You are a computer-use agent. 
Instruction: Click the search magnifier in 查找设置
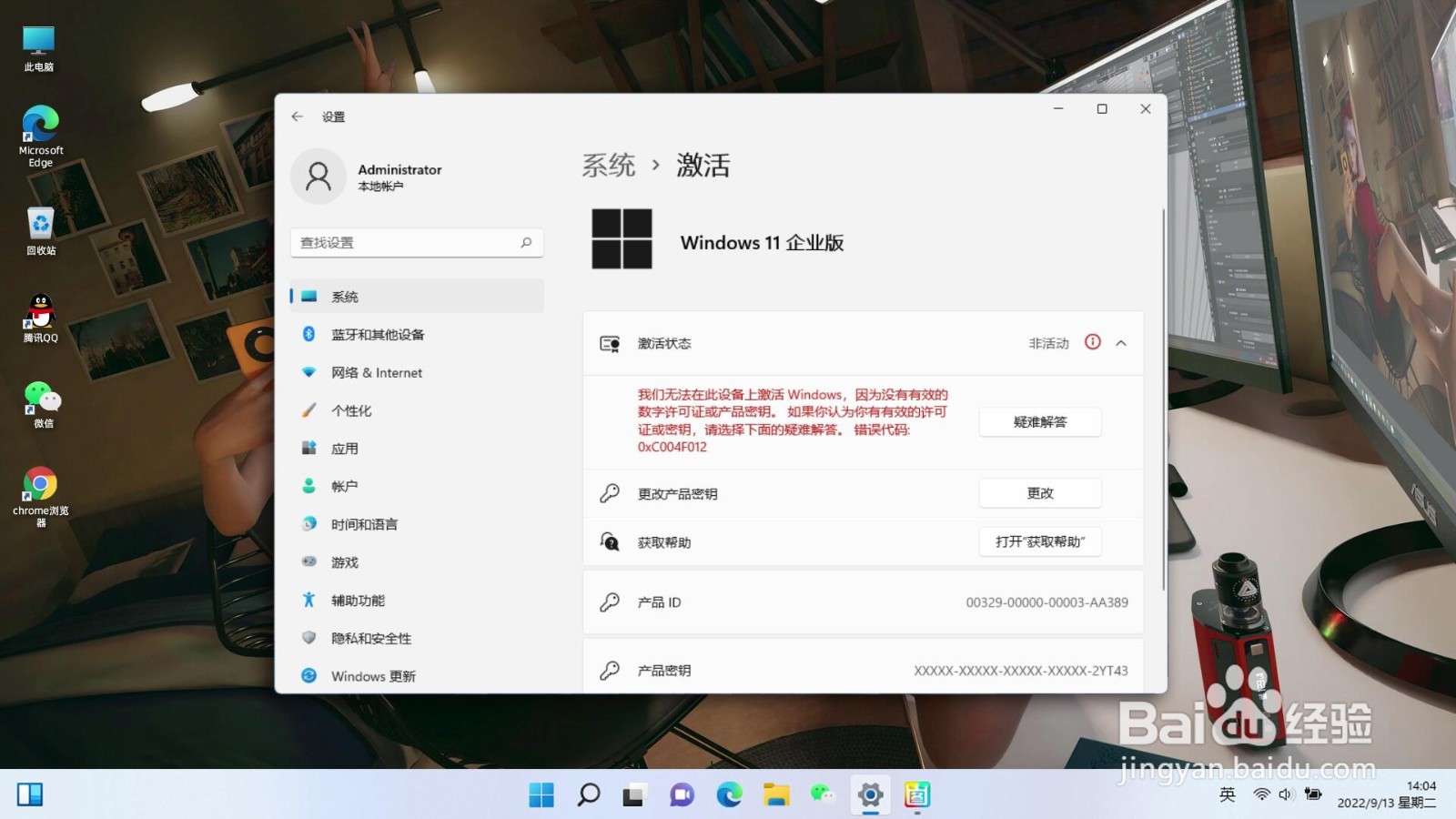click(526, 243)
